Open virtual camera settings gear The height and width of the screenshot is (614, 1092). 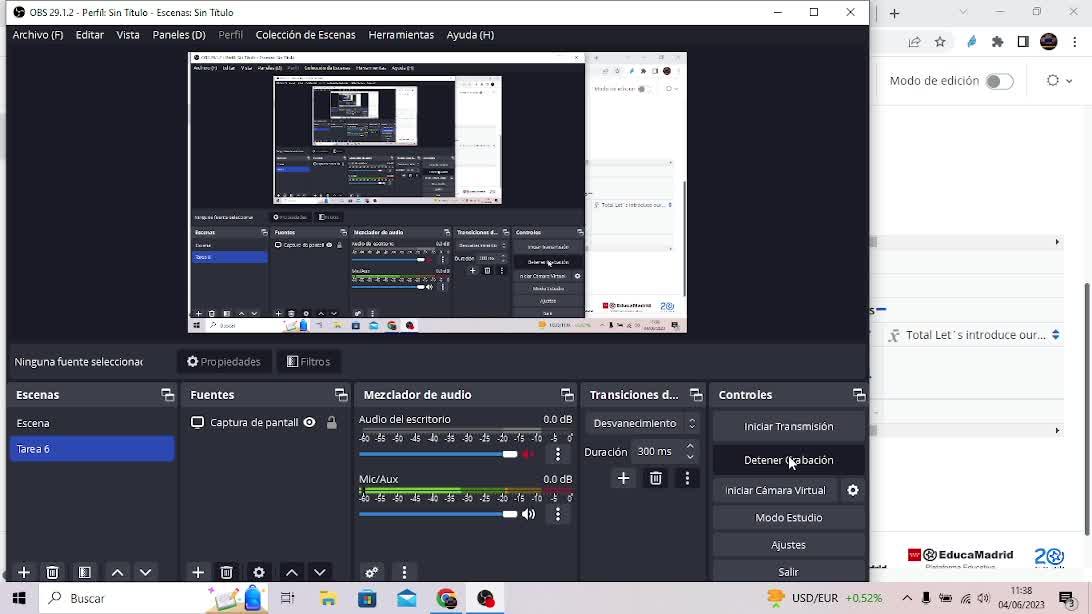pyautogui.click(x=853, y=490)
